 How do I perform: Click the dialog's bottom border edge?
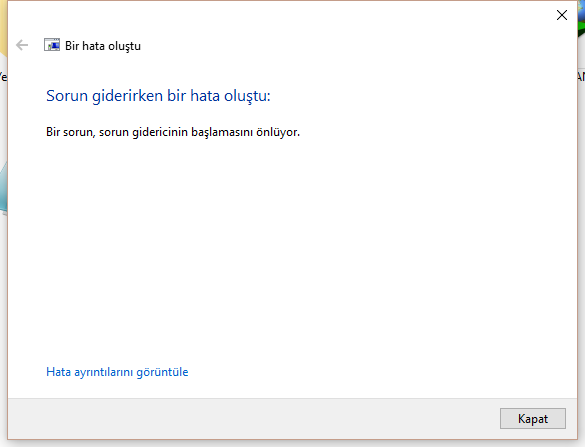click(x=292, y=439)
